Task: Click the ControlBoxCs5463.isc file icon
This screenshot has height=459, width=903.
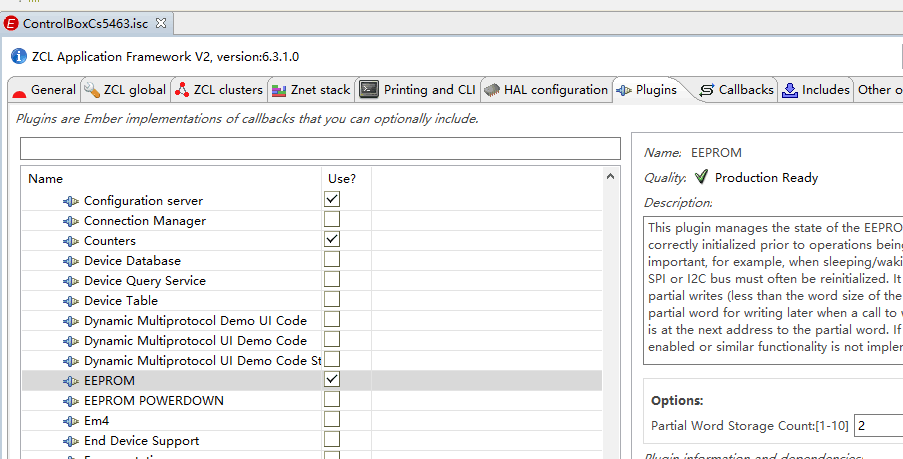Action: tap(11, 23)
